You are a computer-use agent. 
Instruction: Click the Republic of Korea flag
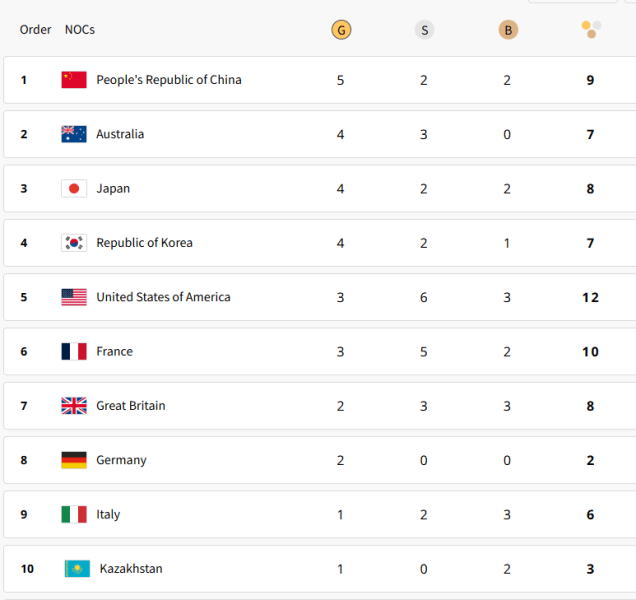74,243
